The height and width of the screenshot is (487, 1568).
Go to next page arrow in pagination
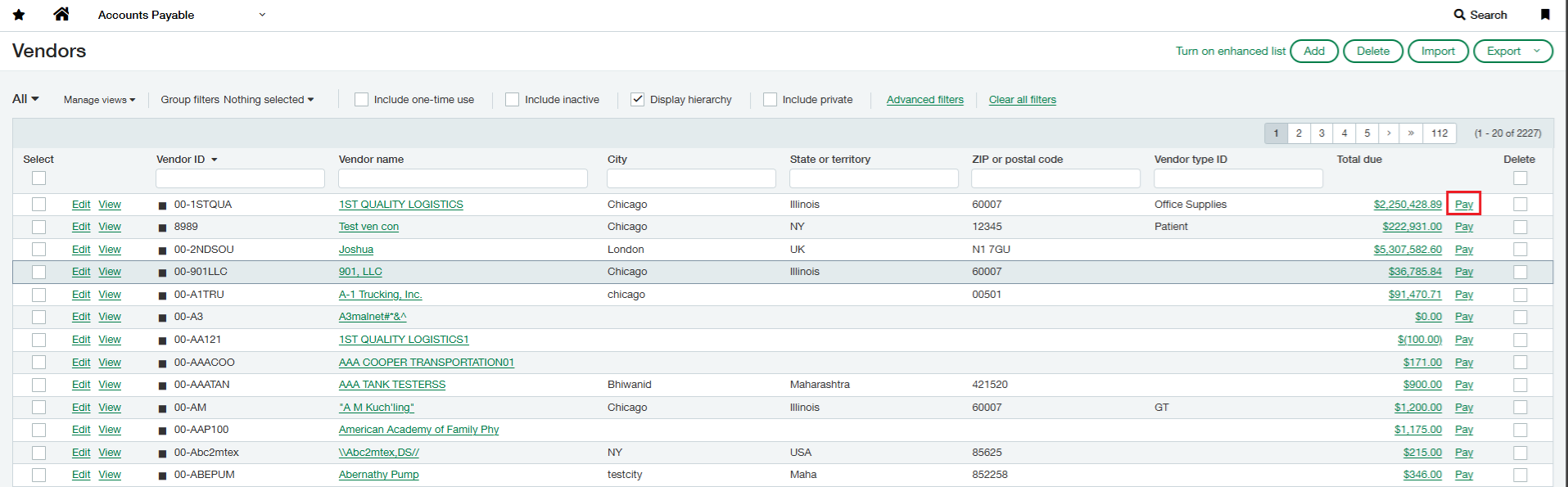(1389, 133)
